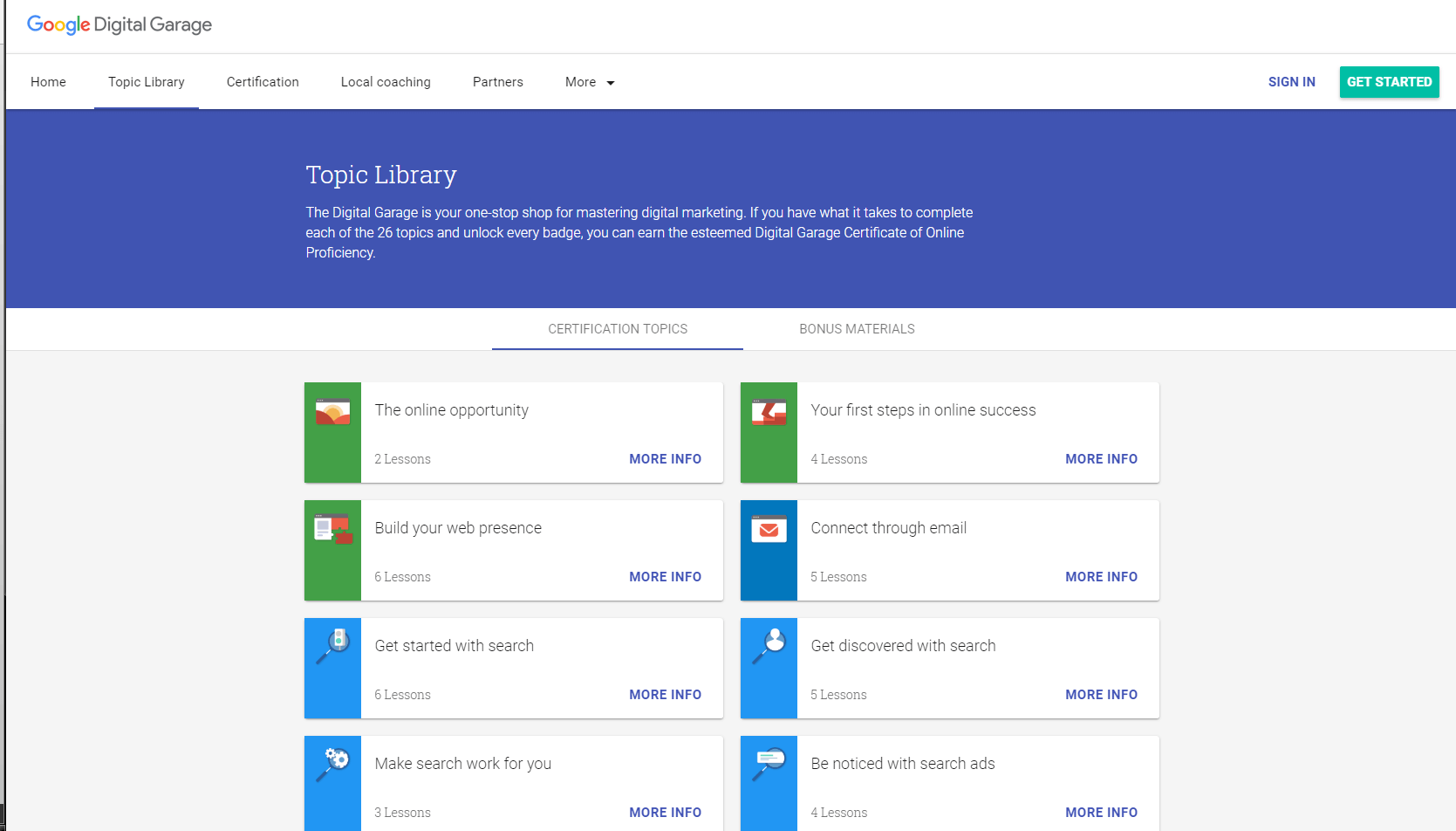The height and width of the screenshot is (831, 1456).
Task: Click Build your web presence topic icon
Action: [332, 529]
